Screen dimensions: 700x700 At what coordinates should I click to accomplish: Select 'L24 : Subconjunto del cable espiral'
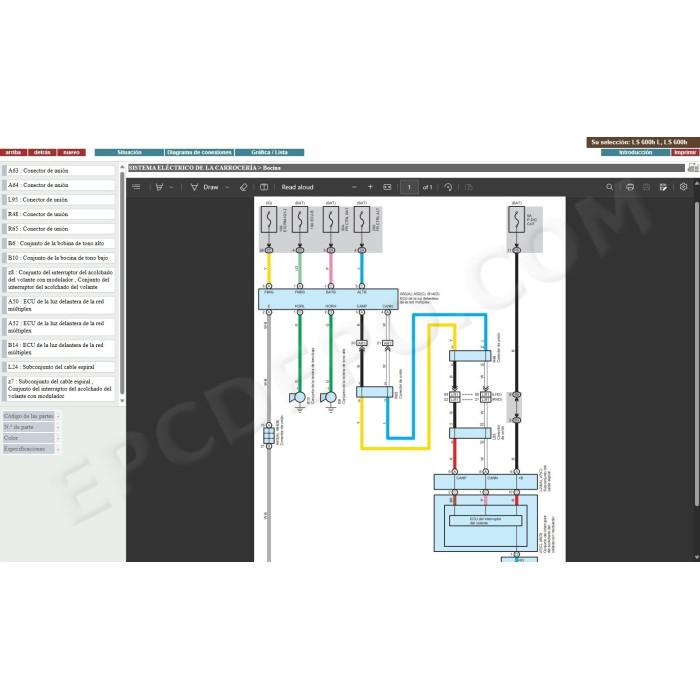click(x=60, y=367)
